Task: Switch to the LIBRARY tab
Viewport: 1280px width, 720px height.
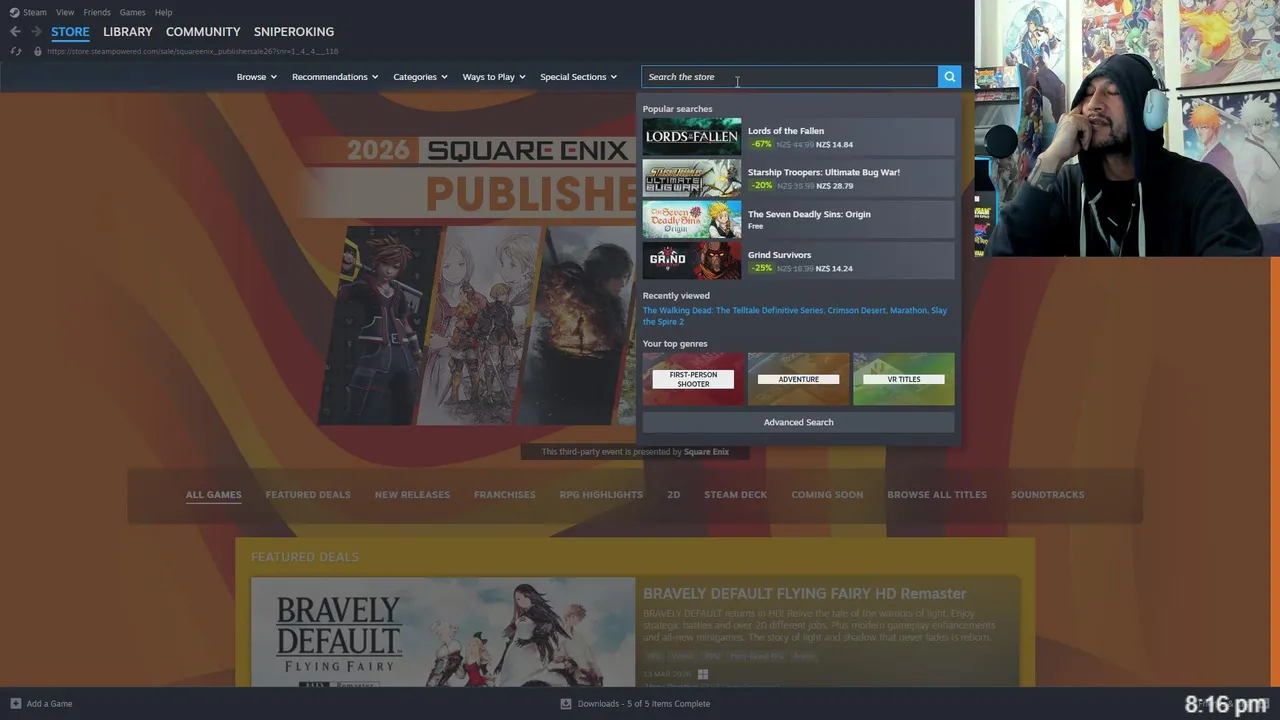Action: click(x=128, y=32)
